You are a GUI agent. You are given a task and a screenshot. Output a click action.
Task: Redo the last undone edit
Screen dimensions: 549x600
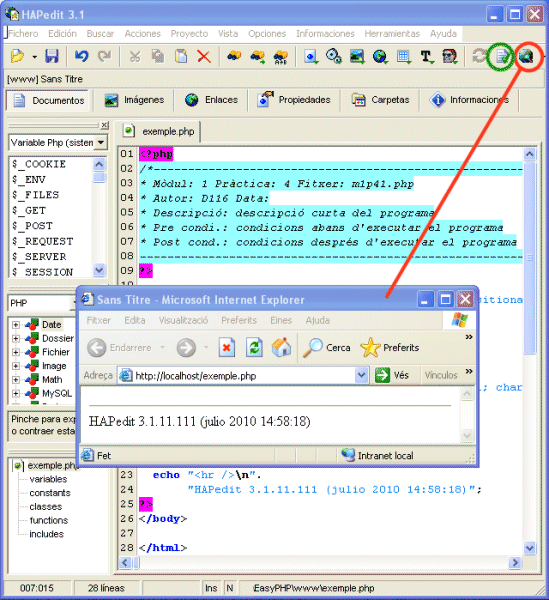pyautogui.click(x=104, y=56)
